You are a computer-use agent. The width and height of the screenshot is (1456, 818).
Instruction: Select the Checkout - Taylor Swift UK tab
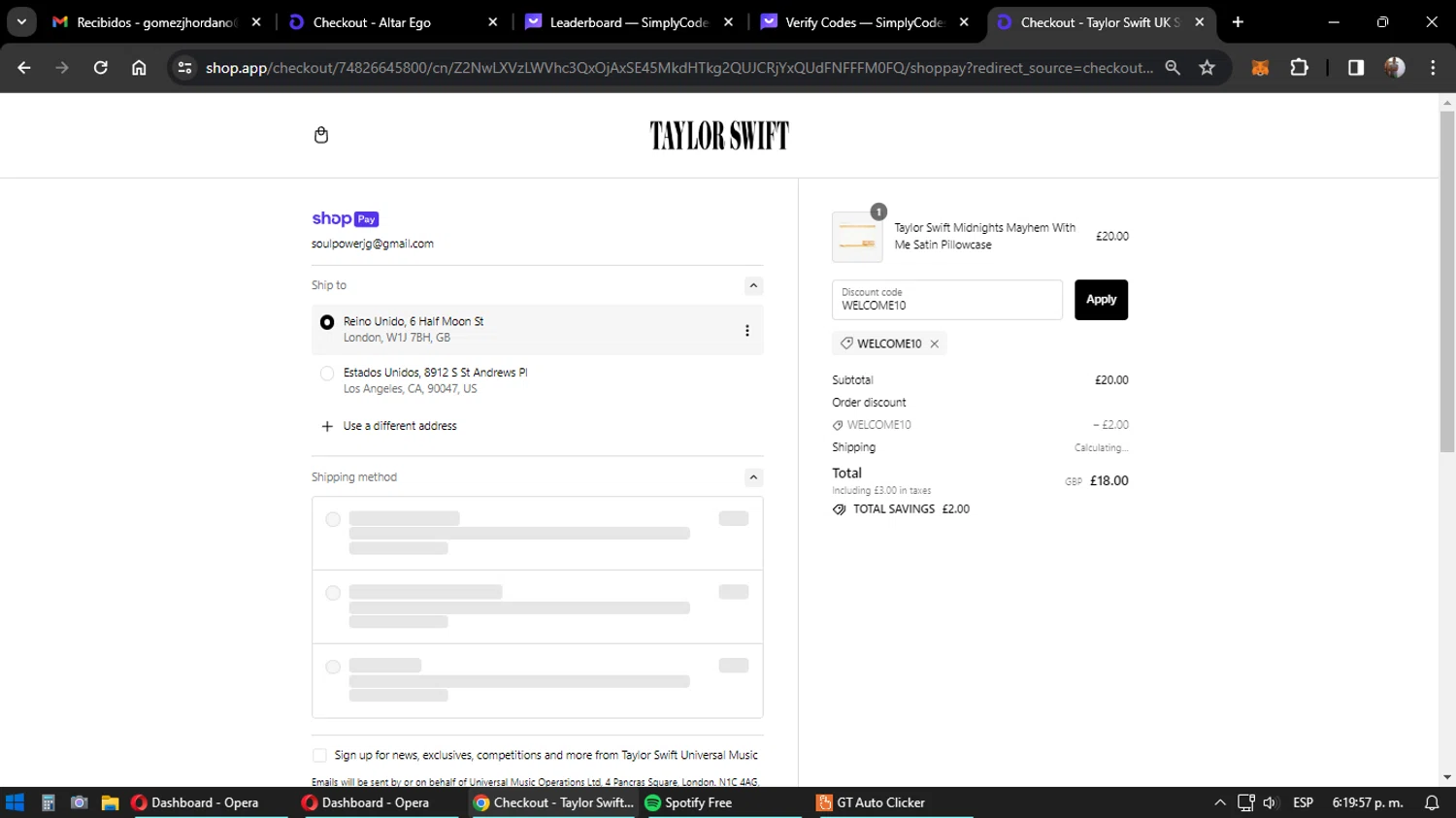(x=1101, y=22)
